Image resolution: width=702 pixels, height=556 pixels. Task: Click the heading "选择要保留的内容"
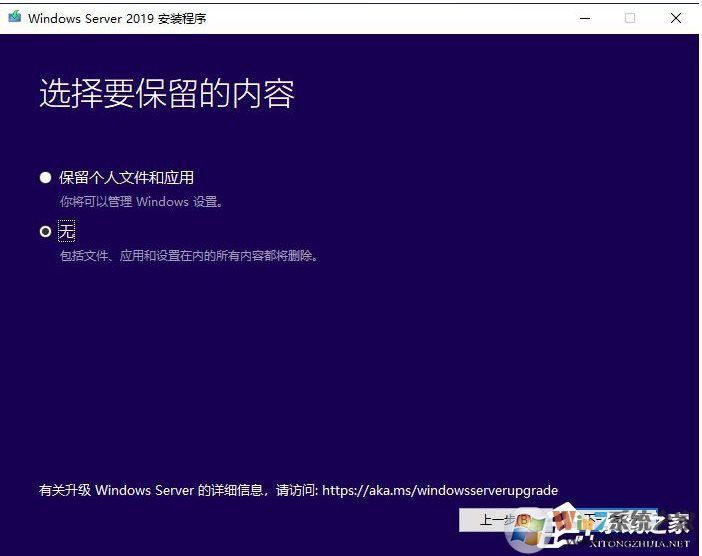point(167,93)
